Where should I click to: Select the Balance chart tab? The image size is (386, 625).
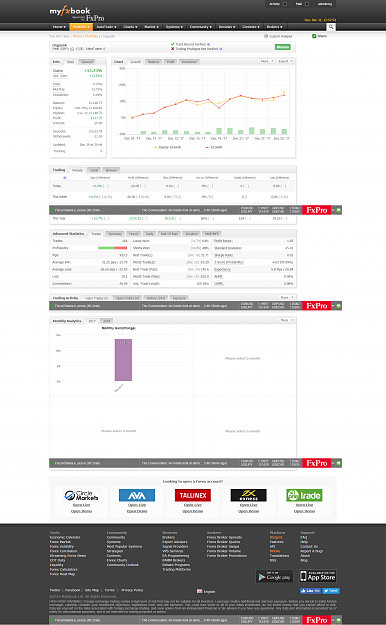tap(154, 62)
